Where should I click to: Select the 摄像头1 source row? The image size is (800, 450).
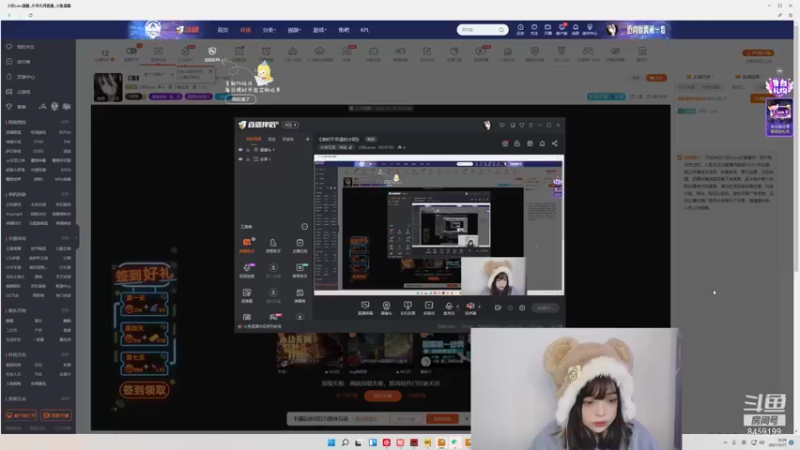(x=273, y=150)
